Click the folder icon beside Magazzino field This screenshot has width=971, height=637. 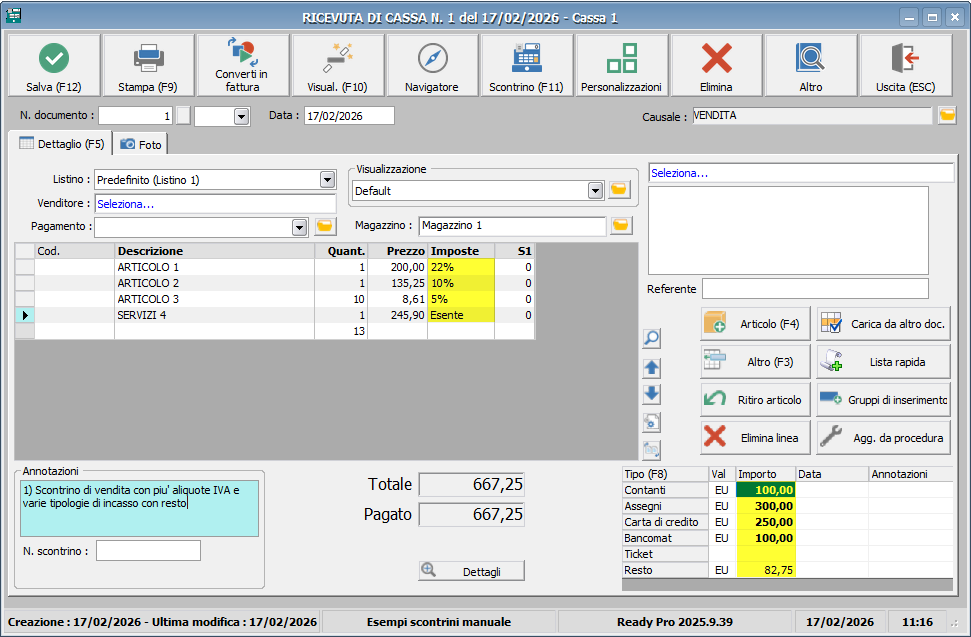tap(622, 226)
